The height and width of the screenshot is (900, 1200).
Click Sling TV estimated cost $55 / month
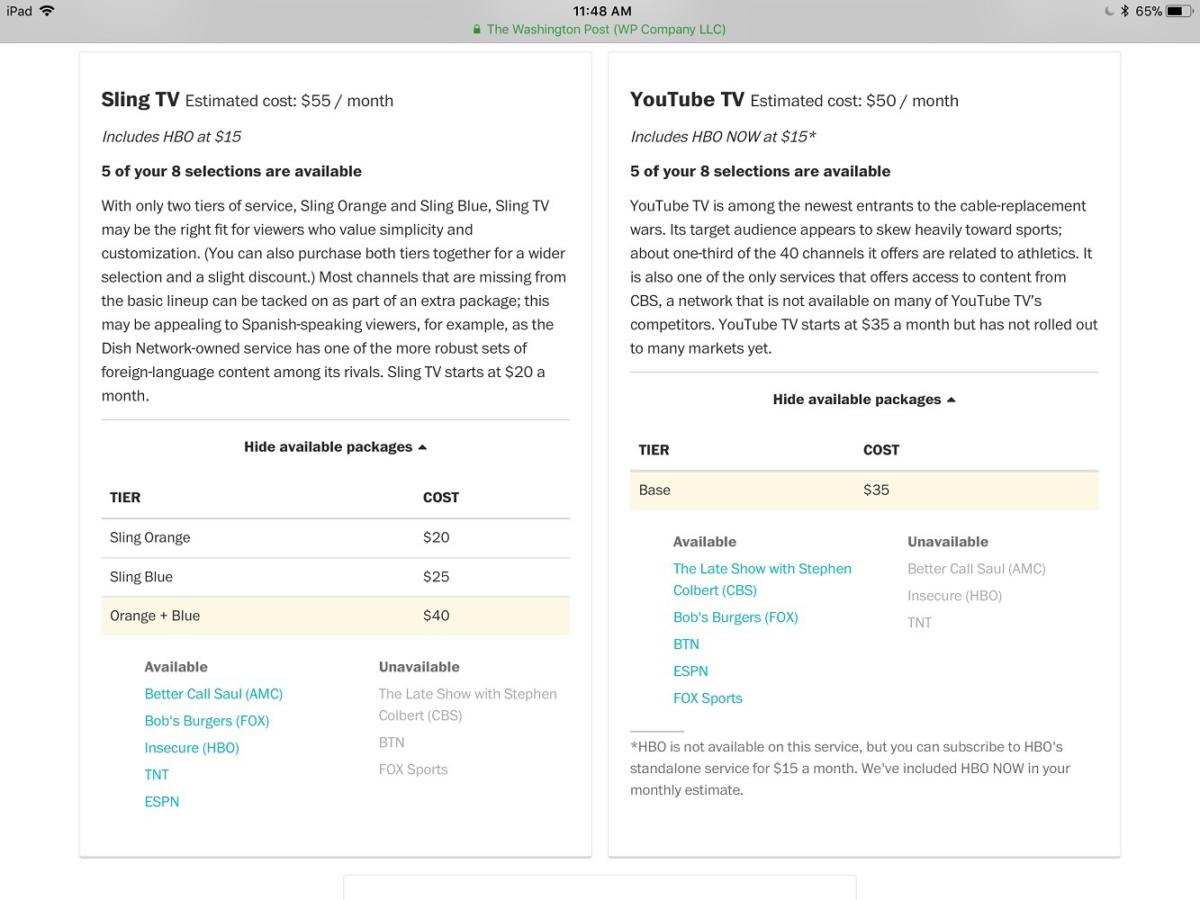[289, 101]
